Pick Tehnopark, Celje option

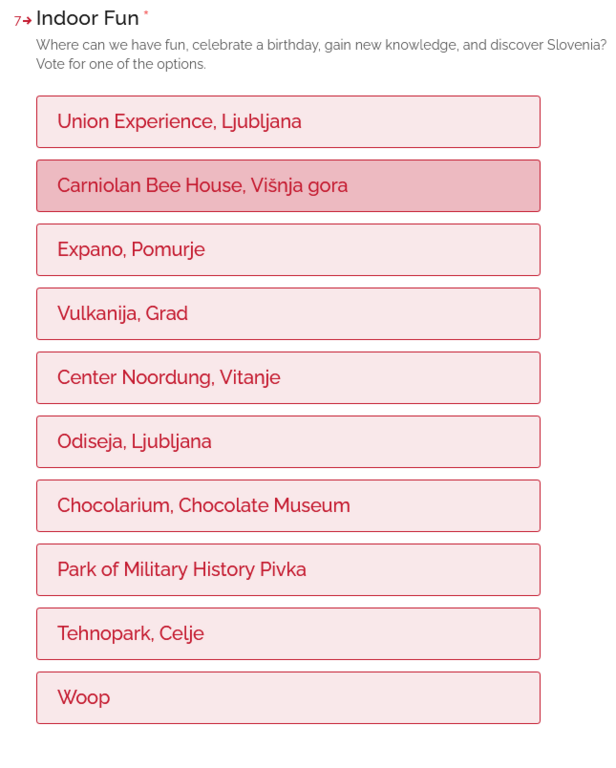[288, 634]
